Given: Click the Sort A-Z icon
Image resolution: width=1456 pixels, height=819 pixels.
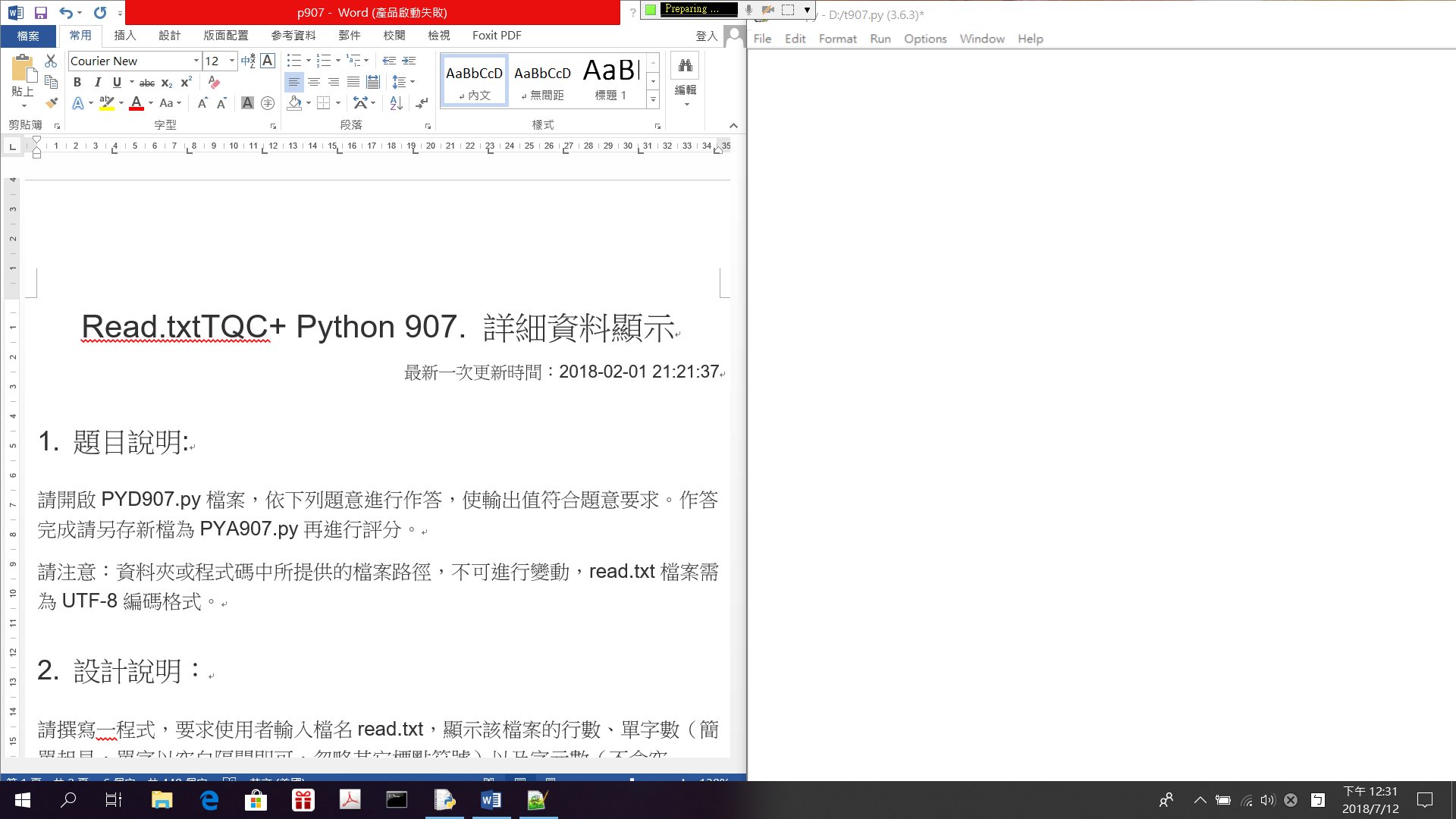Looking at the screenshot, I should (396, 102).
